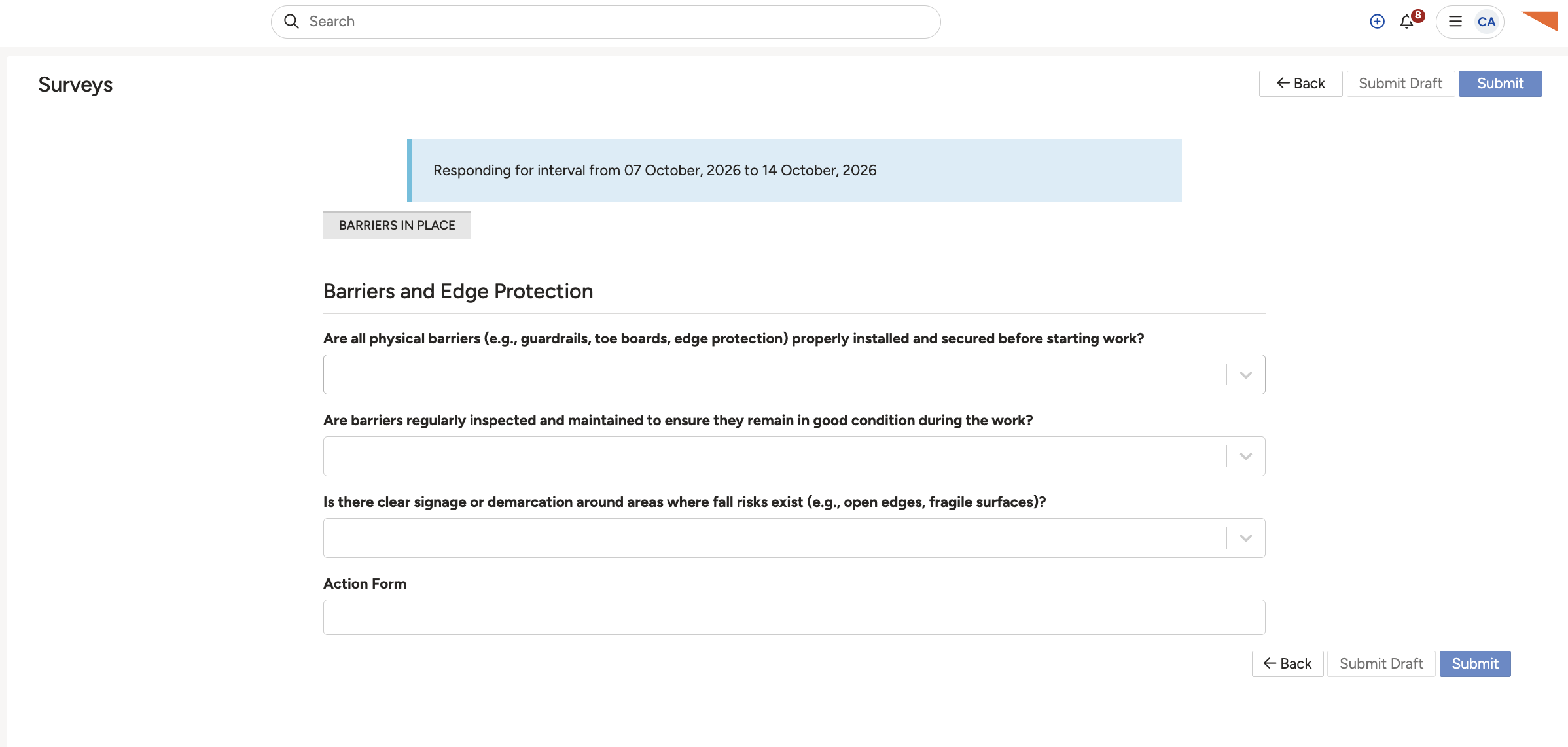Click the CA user avatar
This screenshot has width=1568, height=747.
click(1486, 22)
